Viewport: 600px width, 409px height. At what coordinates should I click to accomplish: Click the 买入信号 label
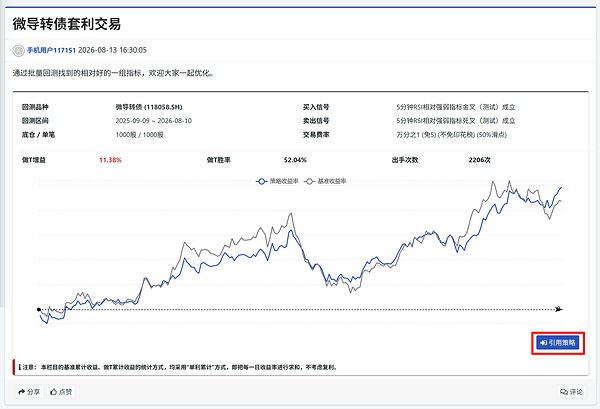[316, 107]
